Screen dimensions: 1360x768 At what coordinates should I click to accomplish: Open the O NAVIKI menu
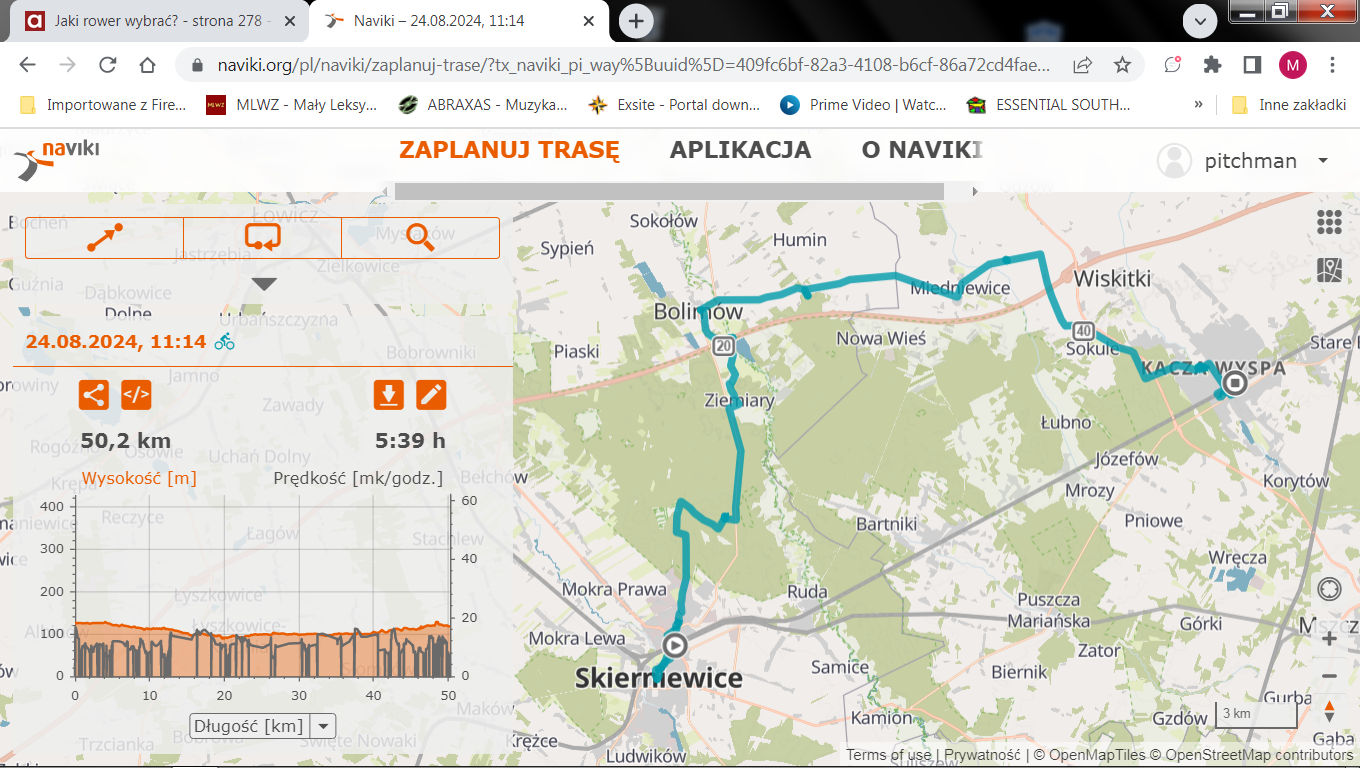tap(922, 150)
